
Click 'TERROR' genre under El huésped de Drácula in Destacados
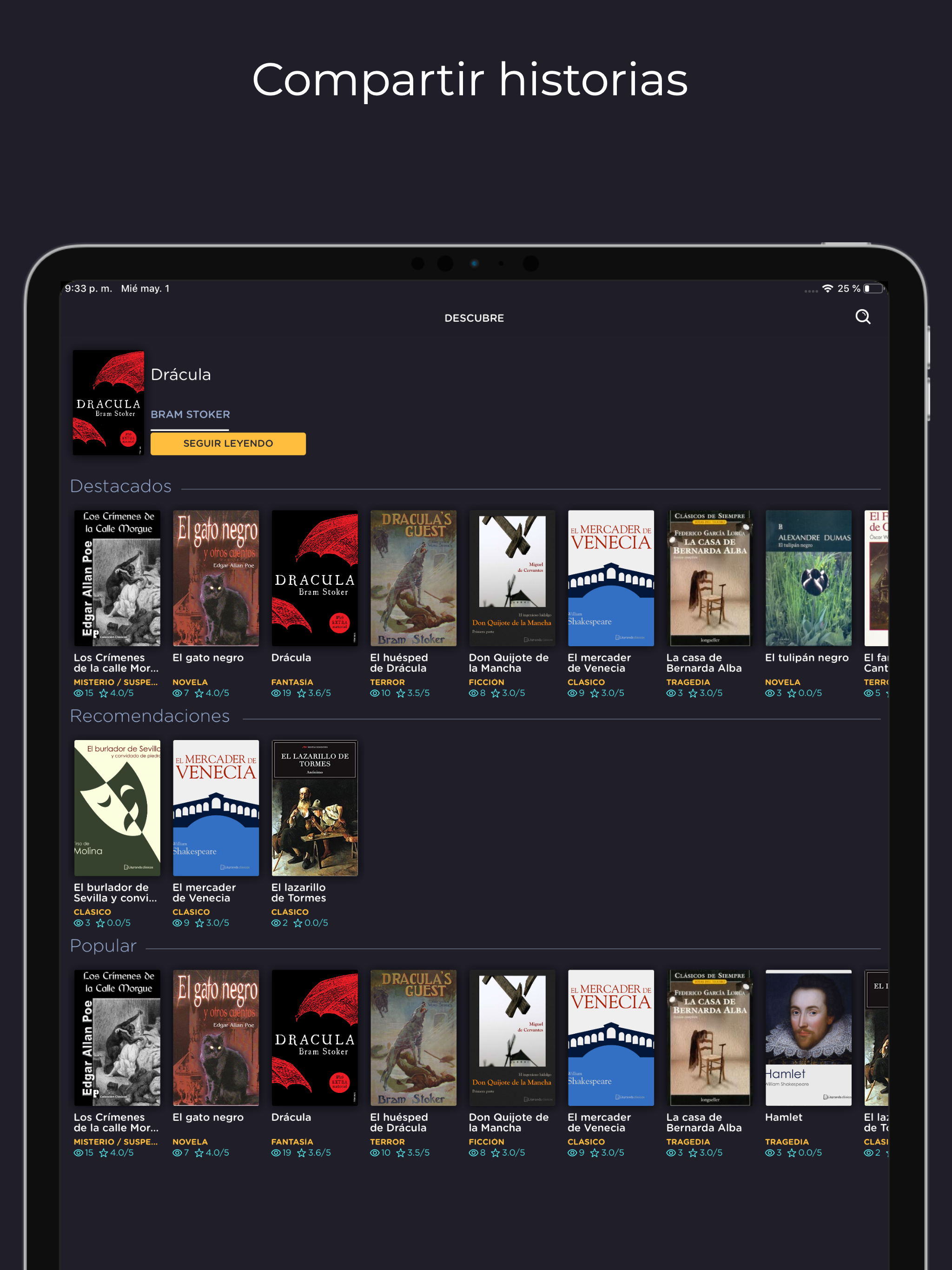coord(388,682)
